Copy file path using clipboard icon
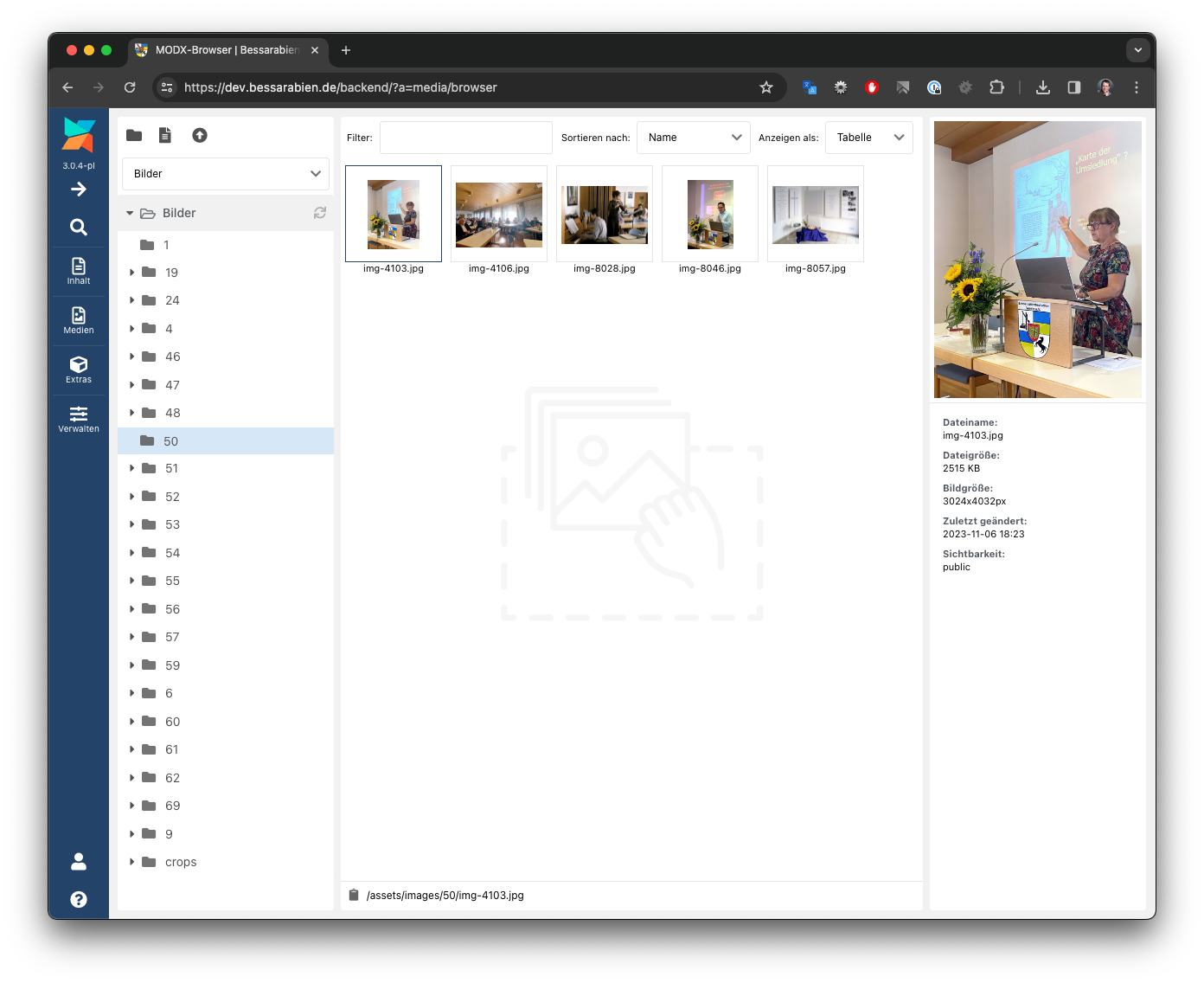The height and width of the screenshot is (983, 1204). (354, 895)
